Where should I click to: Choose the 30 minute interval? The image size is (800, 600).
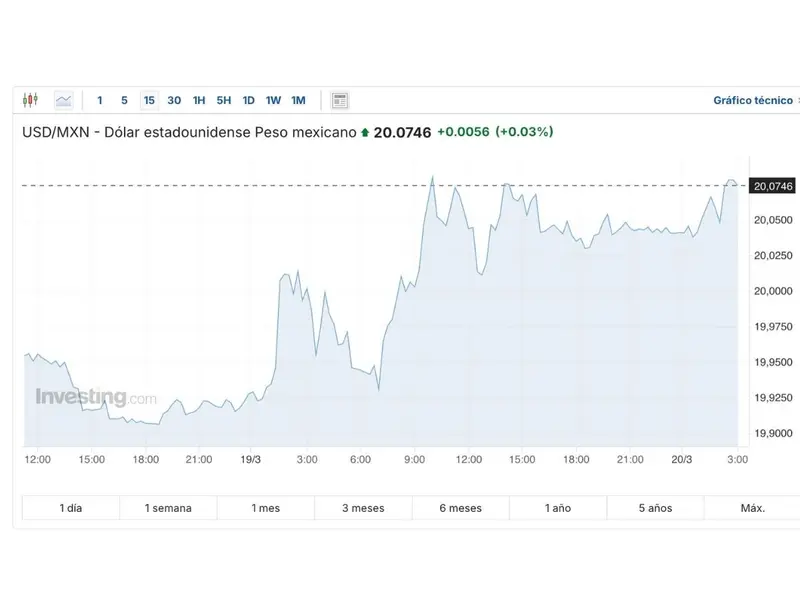174,100
